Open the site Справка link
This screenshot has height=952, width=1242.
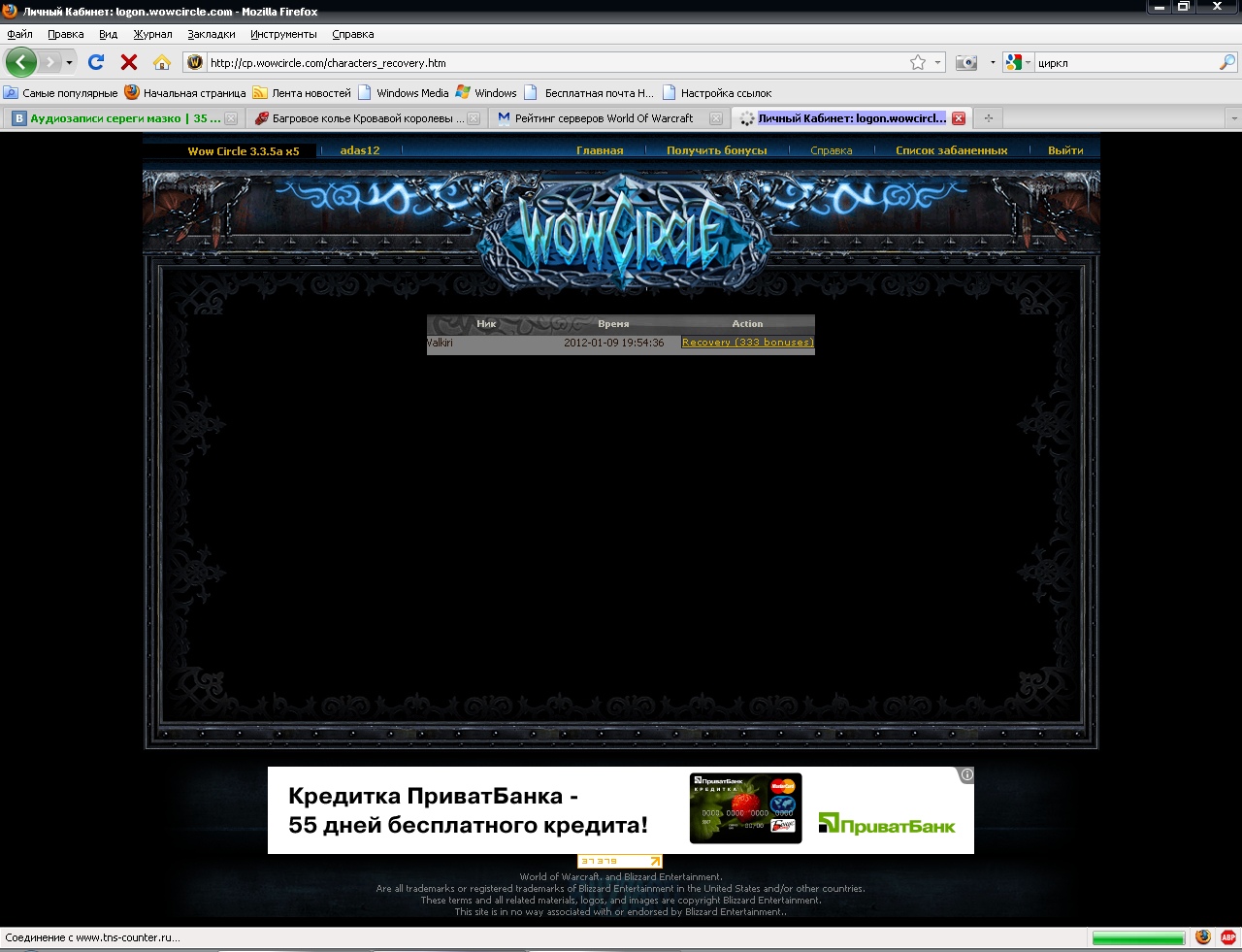point(832,150)
